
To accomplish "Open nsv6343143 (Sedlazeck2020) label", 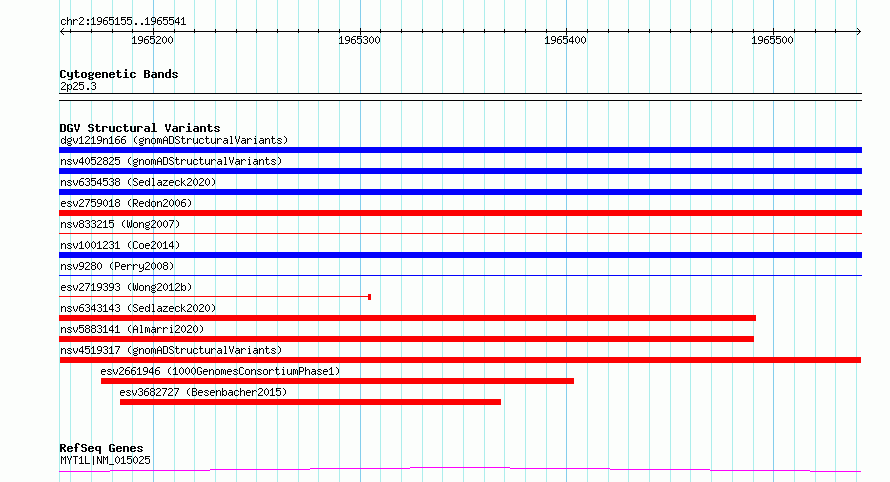I will click(x=138, y=308).
